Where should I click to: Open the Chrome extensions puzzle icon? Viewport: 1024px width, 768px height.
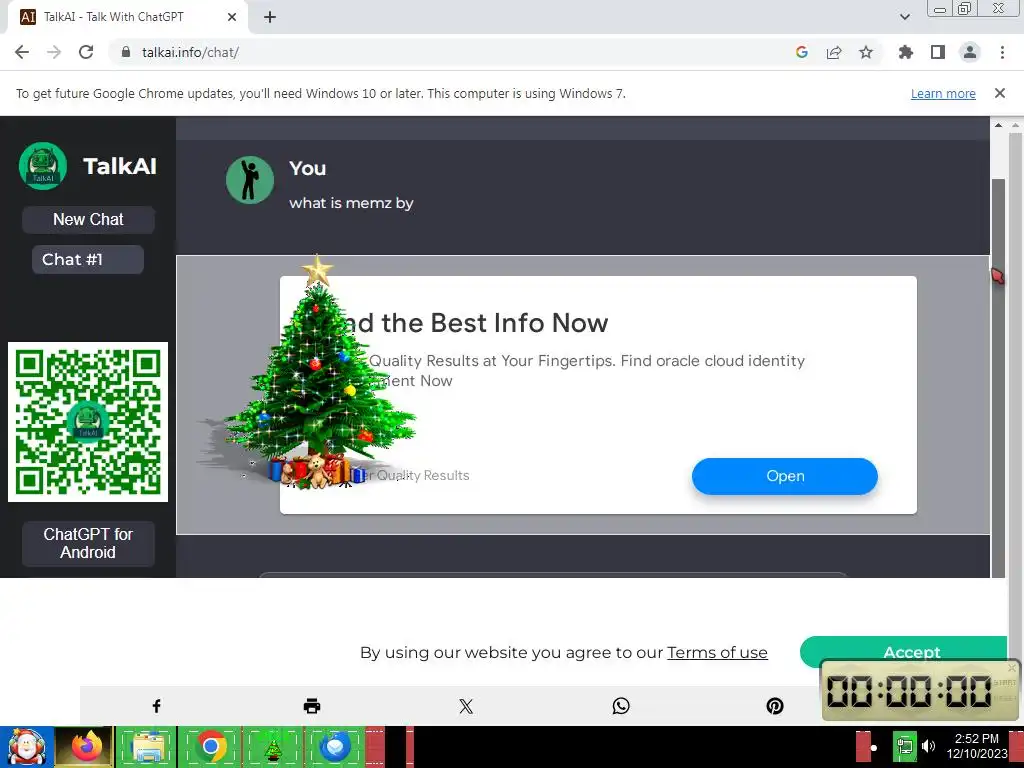(906, 52)
